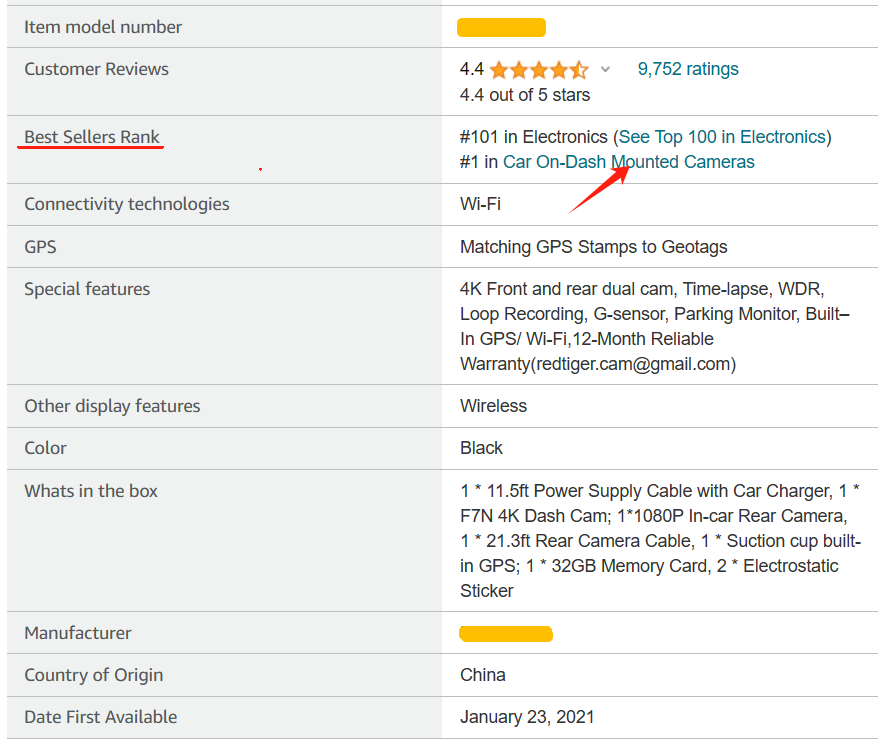The width and height of the screenshot is (885, 745).
Task: Open Car On-Dash Mounted Cameras category
Action: (x=629, y=162)
